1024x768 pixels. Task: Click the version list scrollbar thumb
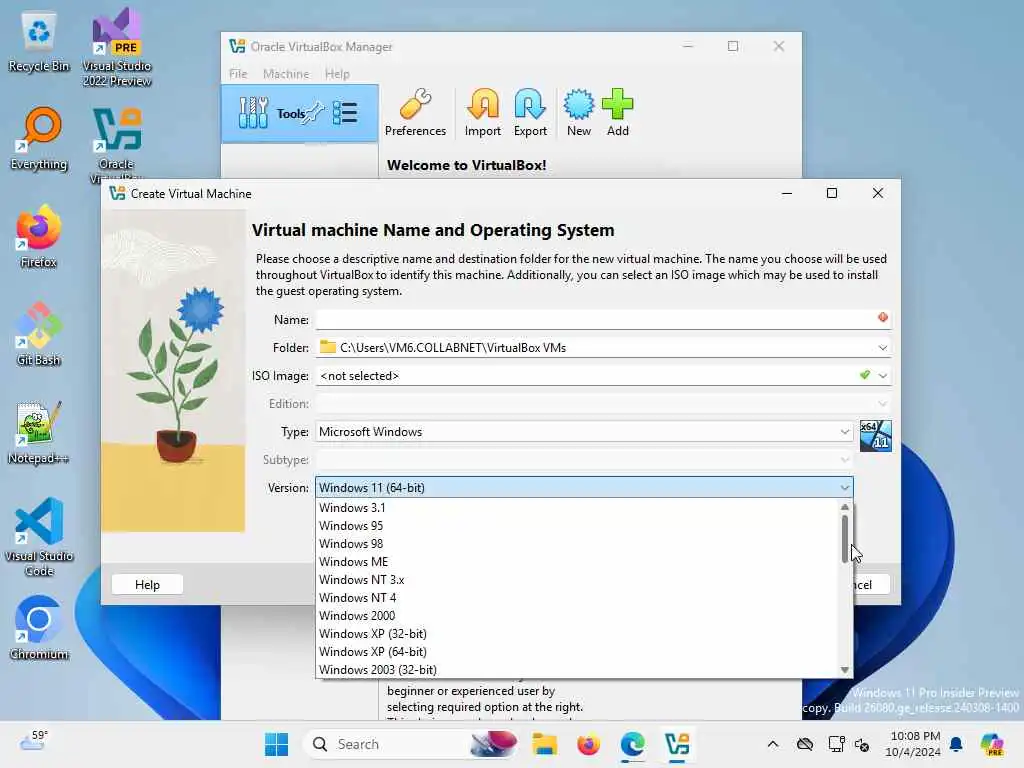tap(844, 538)
